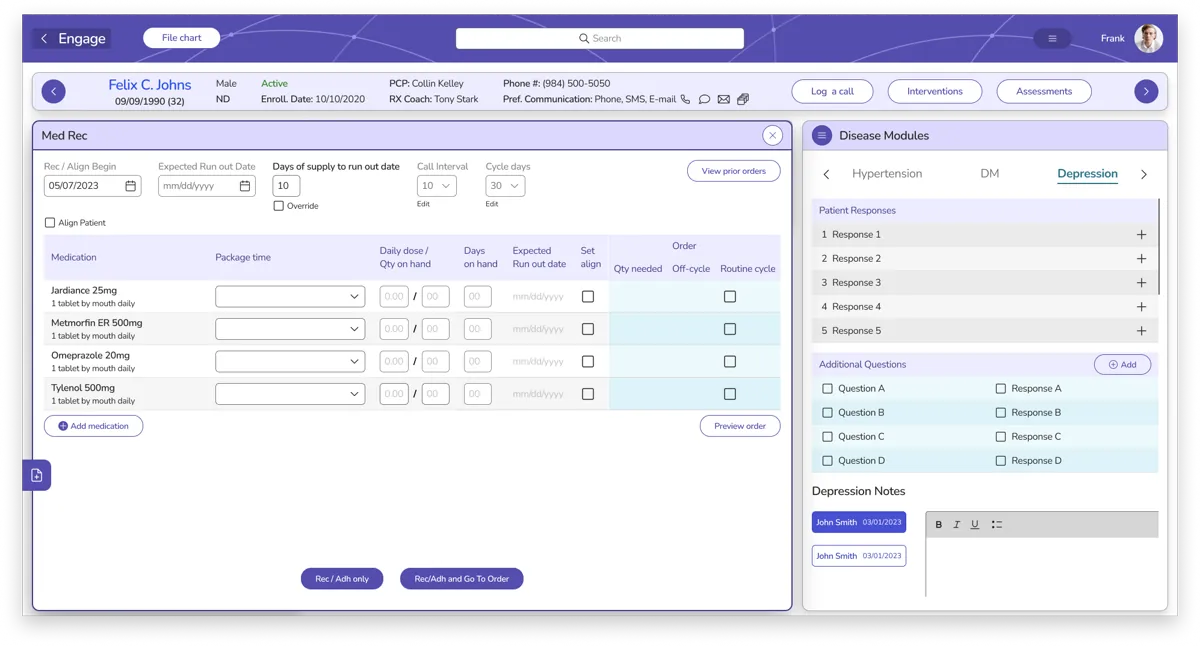1200x646 pixels.
Task: Open the Disease Modules menu icon
Action: click(822, 135)
